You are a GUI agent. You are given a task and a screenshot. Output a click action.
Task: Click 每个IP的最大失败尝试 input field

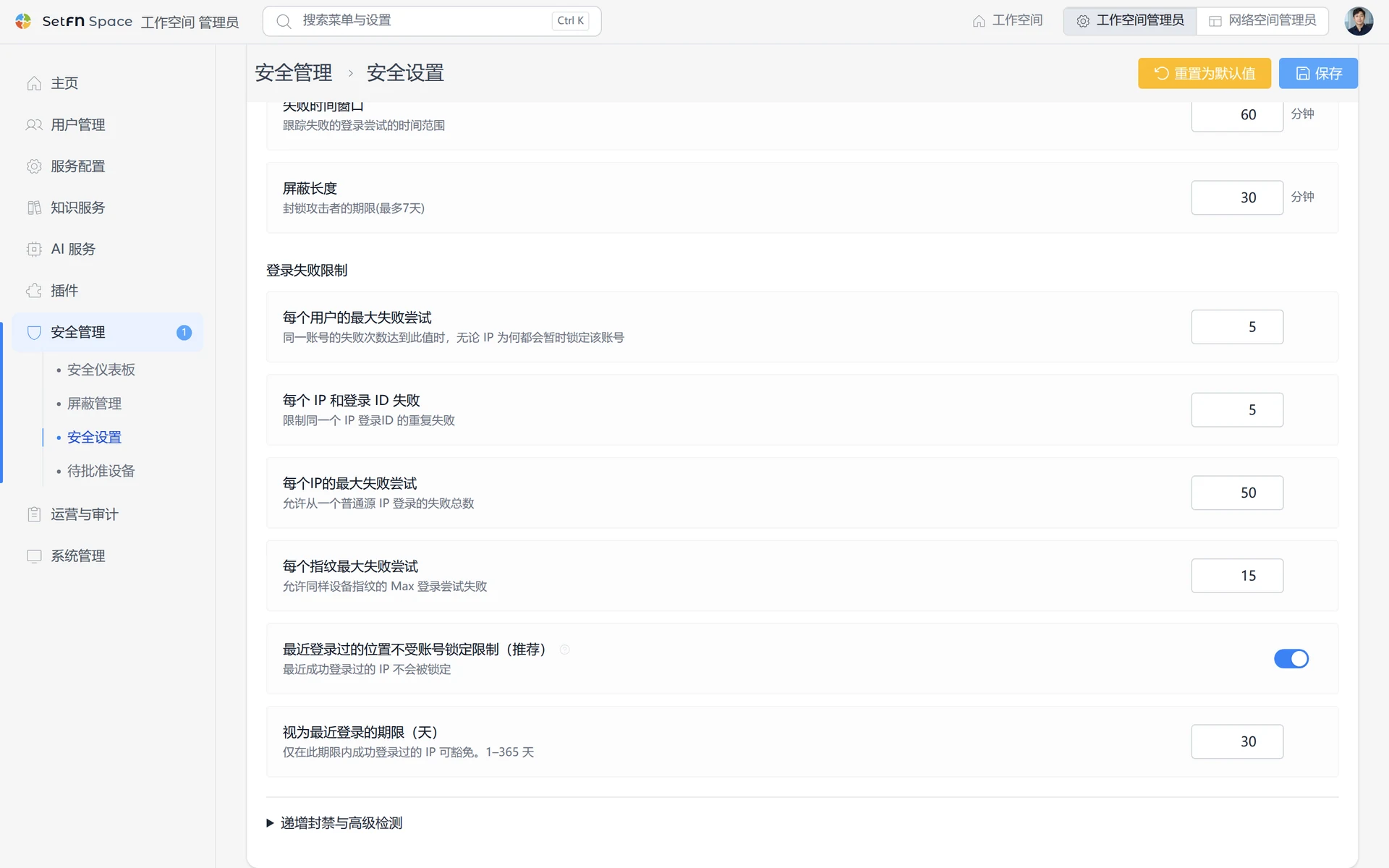[1237, 493]
